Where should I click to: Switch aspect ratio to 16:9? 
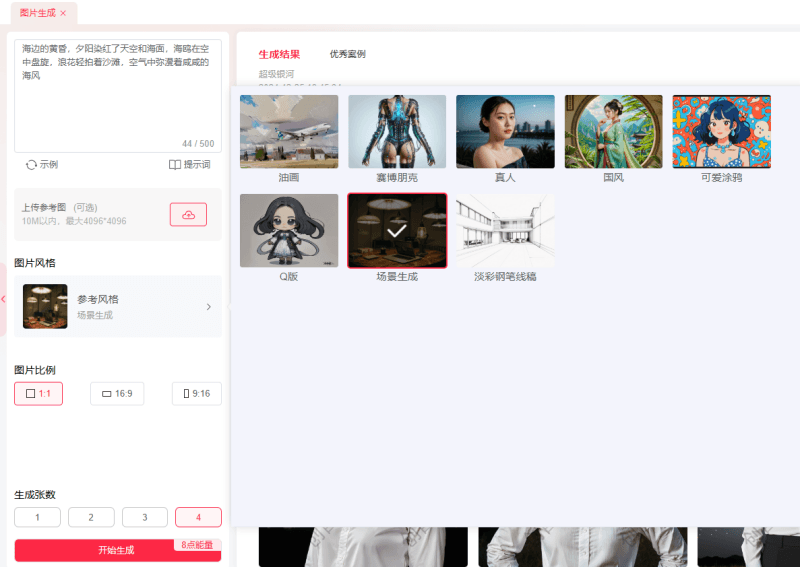pos(117,394)
